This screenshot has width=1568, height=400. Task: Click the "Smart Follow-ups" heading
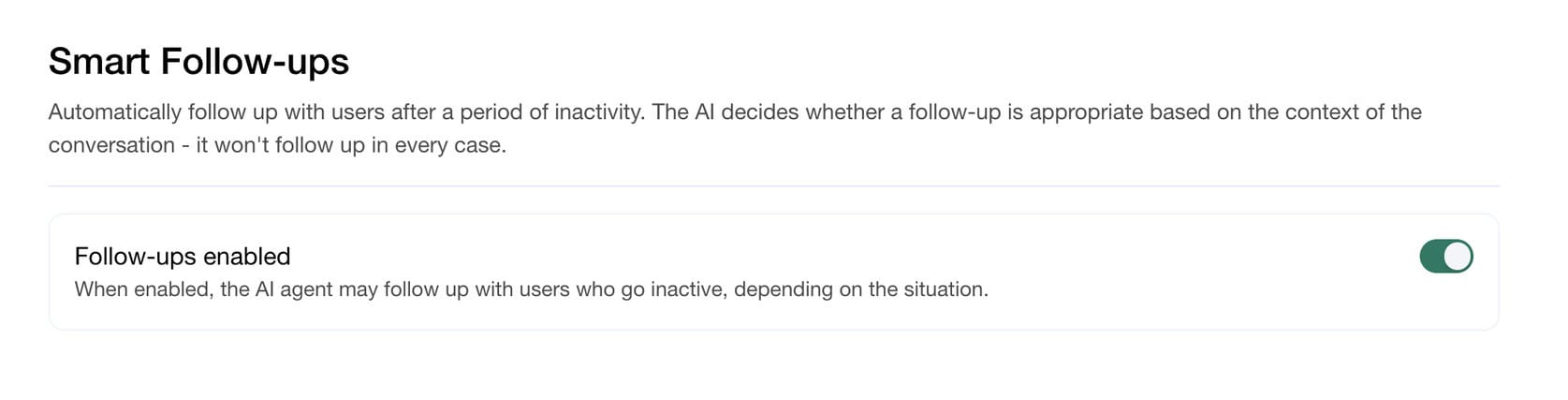pos(198,62)
